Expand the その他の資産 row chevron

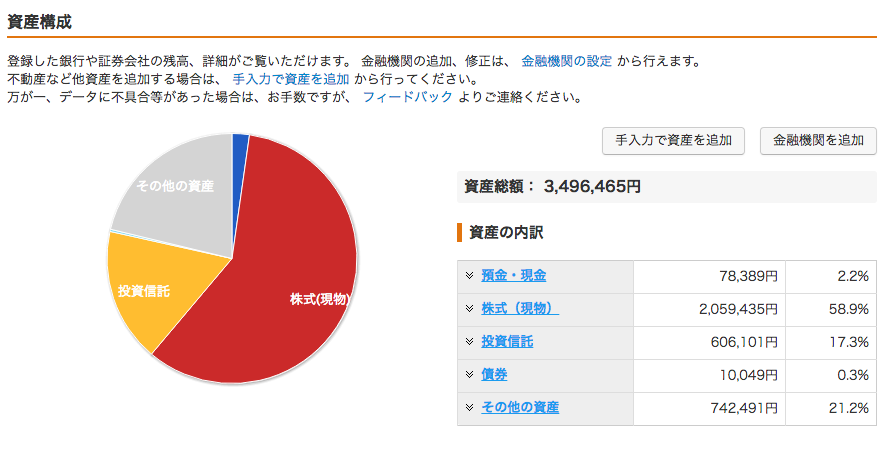click(x=469, y=407)
